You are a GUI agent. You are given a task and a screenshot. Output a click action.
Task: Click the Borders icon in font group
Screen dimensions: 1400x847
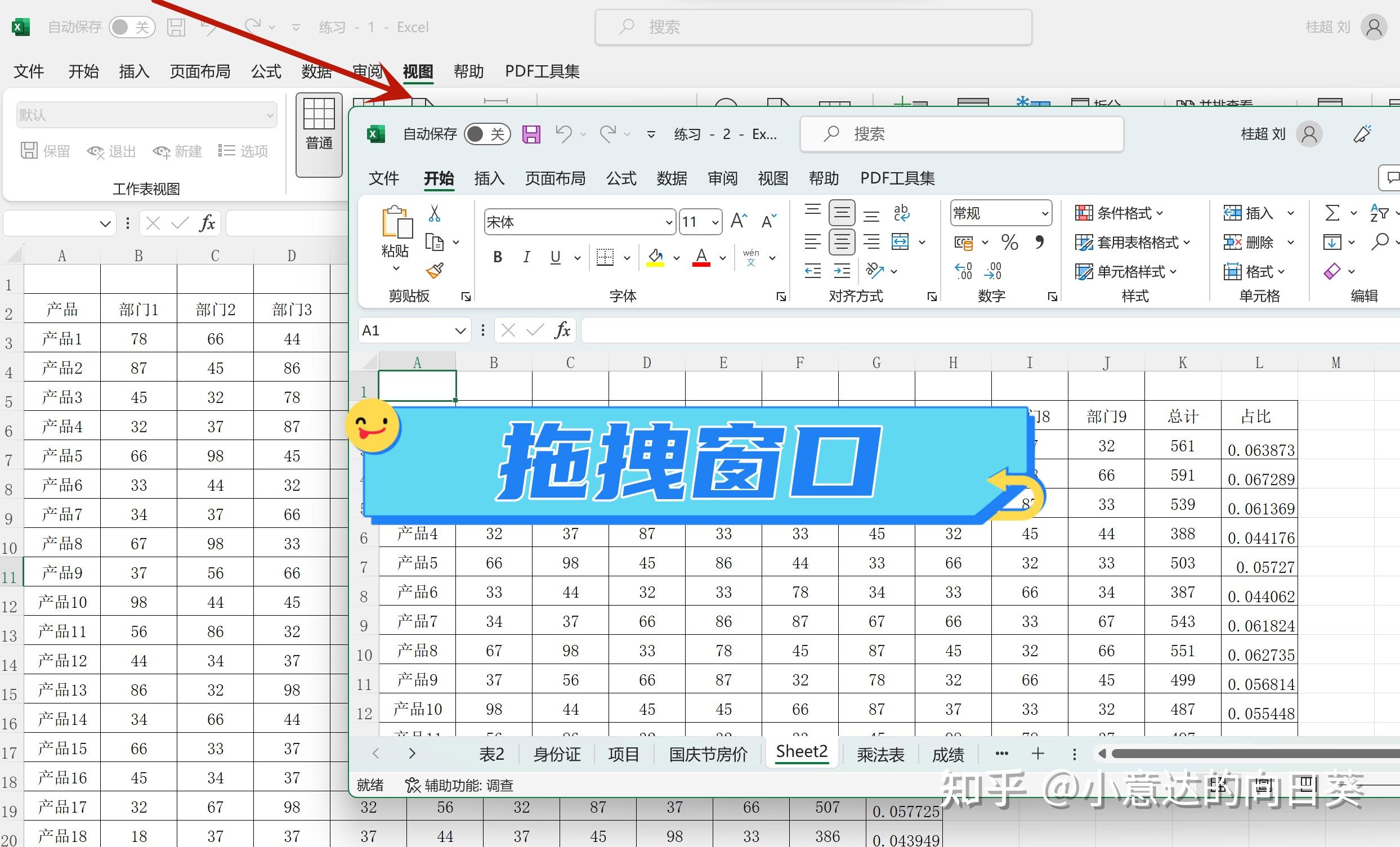pos(605,257)
